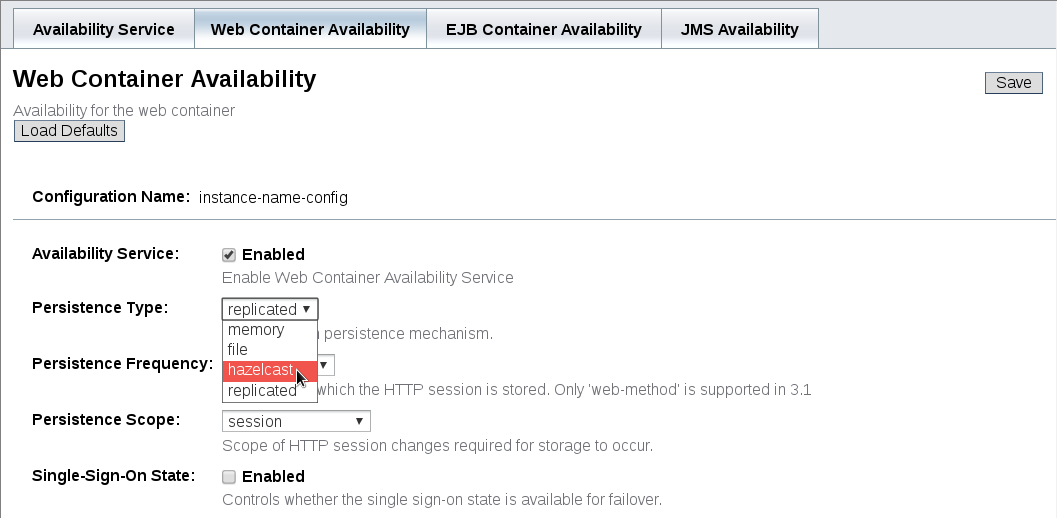1057x518 pixels.
Task: Click the 'instance-name-config' configuration name text
Action: click(x=273, y=198)
